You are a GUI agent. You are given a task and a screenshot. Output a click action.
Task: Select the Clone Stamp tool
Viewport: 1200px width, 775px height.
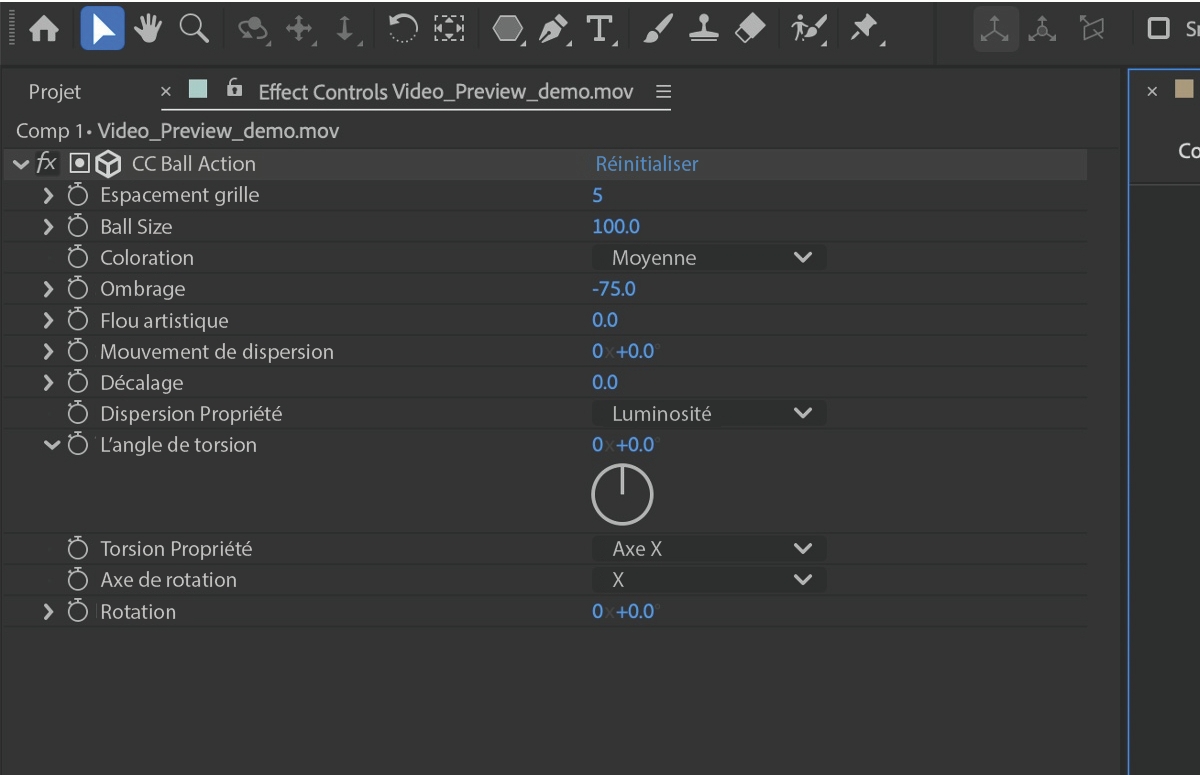click(x=703, y=28)
